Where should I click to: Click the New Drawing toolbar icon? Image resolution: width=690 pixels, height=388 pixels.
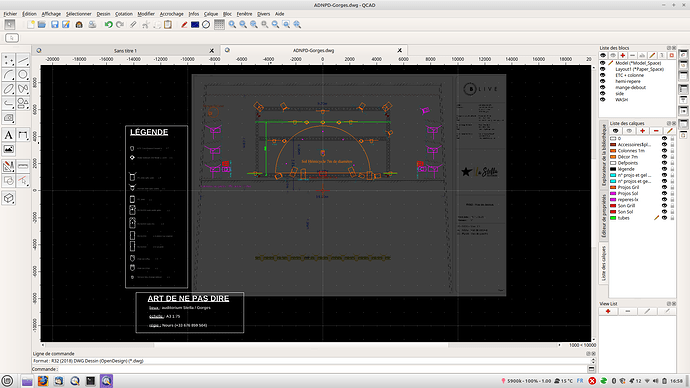click(31, 25)
